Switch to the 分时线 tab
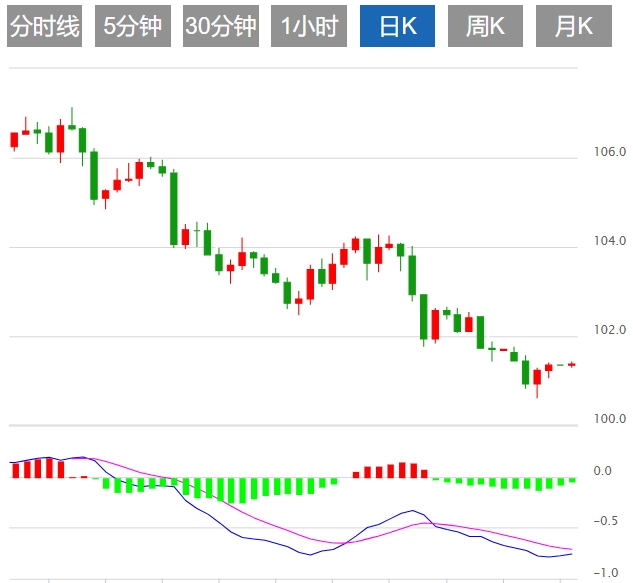 coord(44,27)
